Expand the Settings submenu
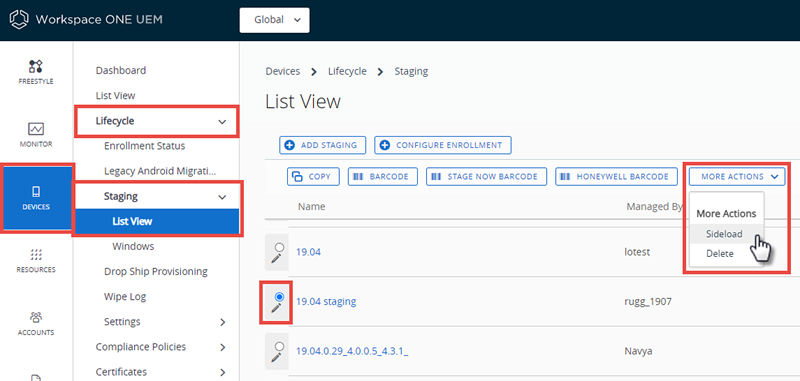Viewport: 800px width, 381px height. [222, 322]
